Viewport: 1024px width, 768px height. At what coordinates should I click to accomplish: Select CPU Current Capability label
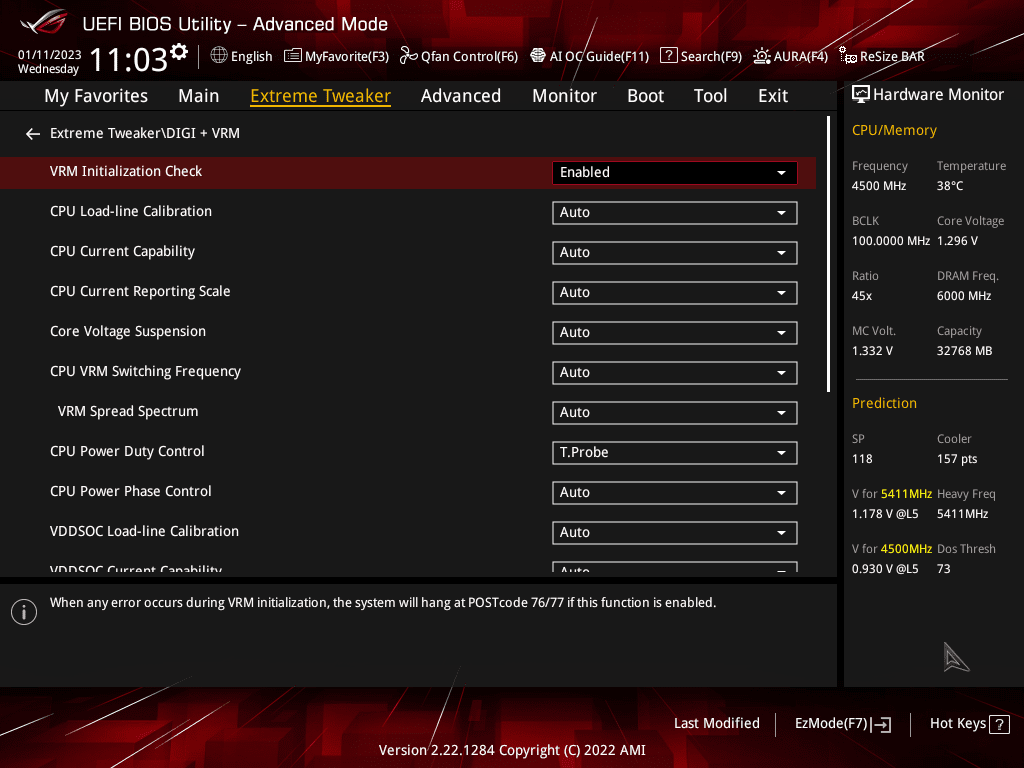coord(122,251)
